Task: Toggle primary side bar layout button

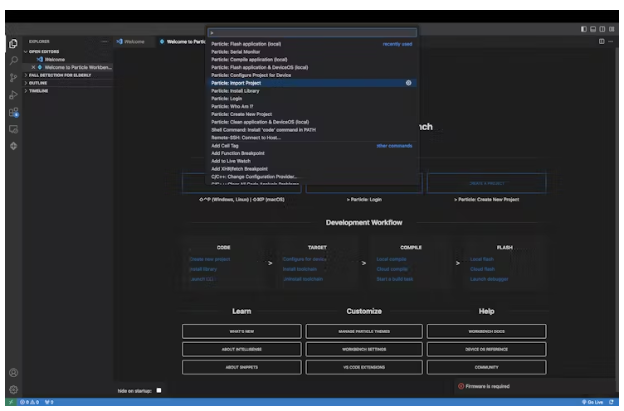Action: coord(585,29)
